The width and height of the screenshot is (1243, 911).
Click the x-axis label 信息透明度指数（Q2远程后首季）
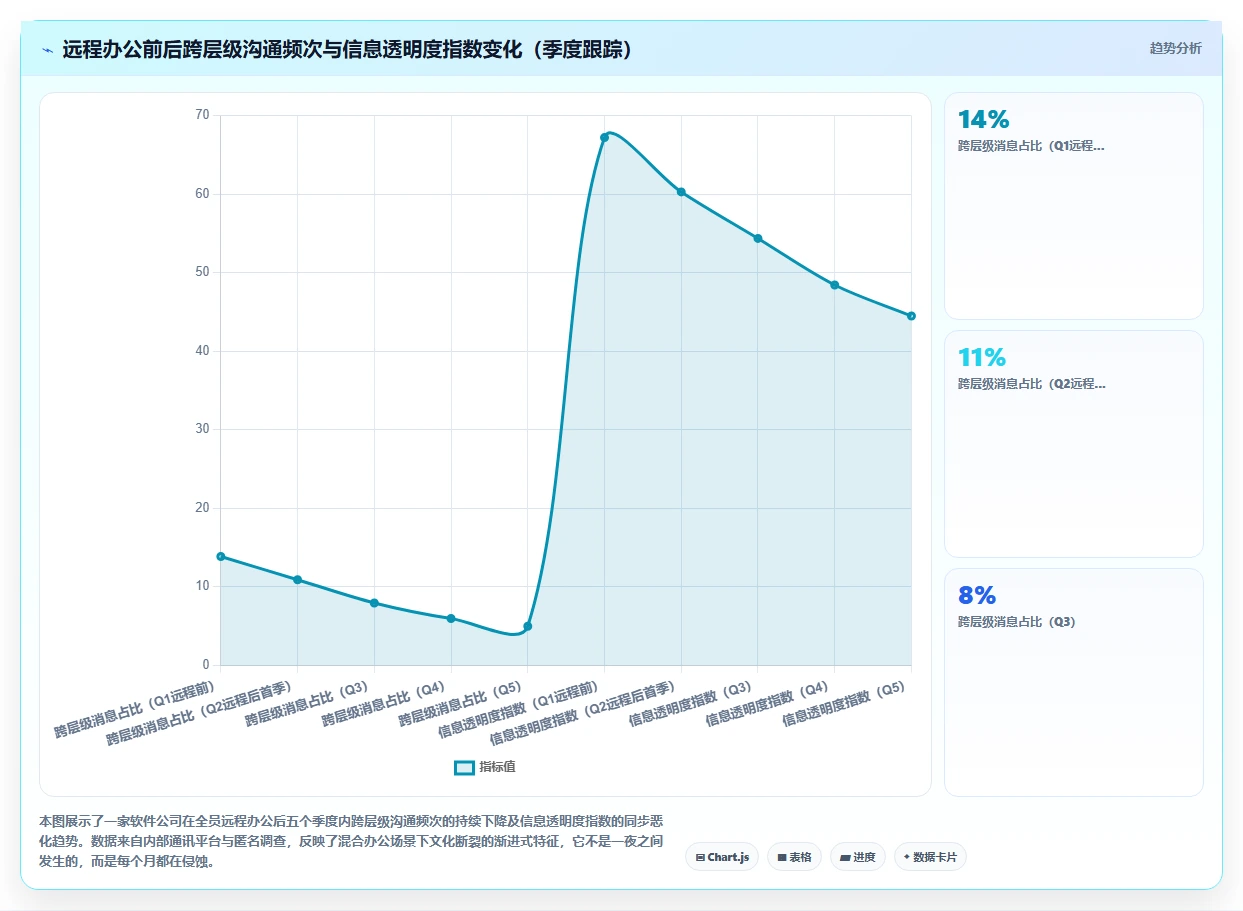click(583, 713)
